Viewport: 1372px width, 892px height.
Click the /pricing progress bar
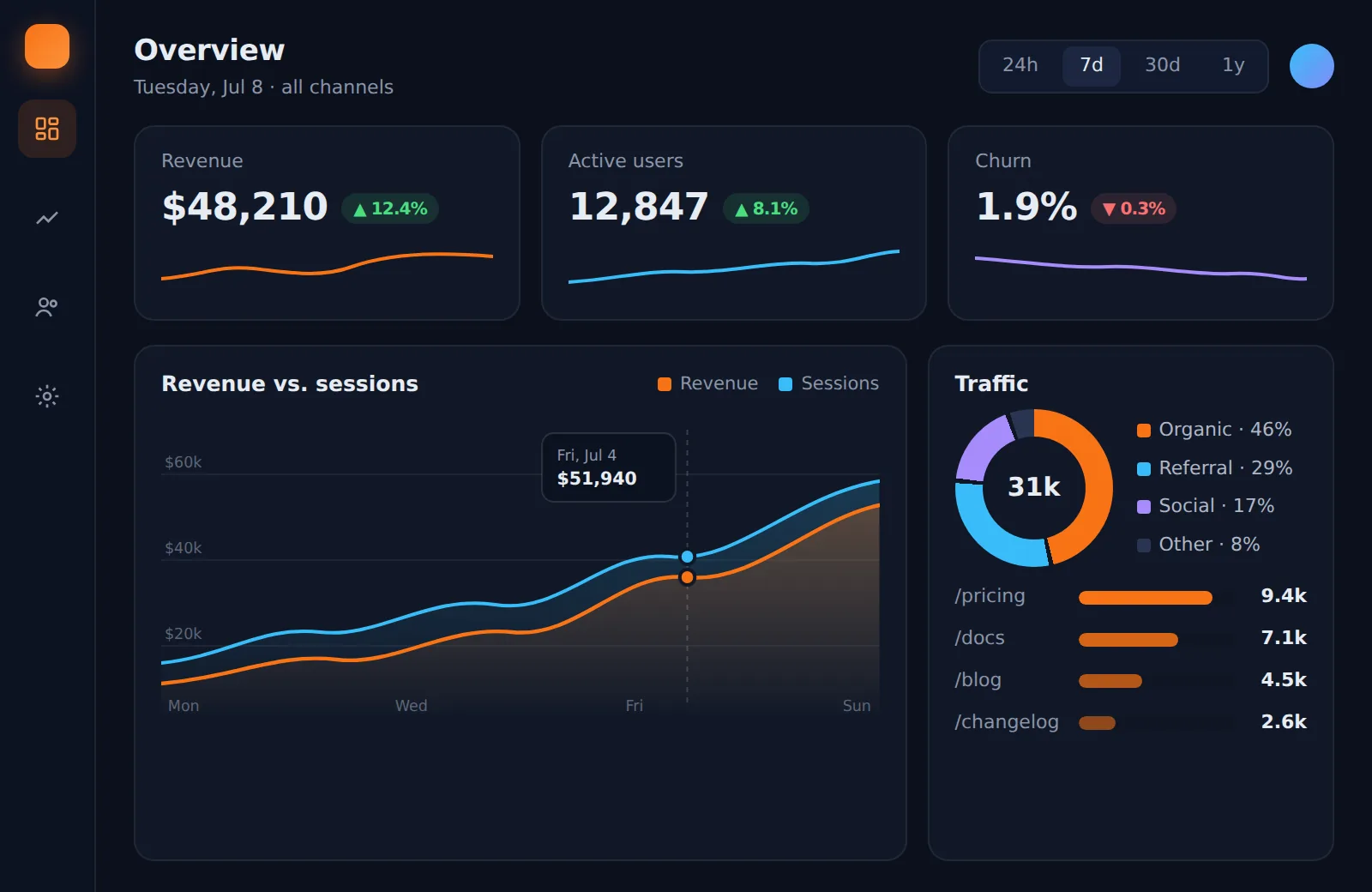point(1146,598)
